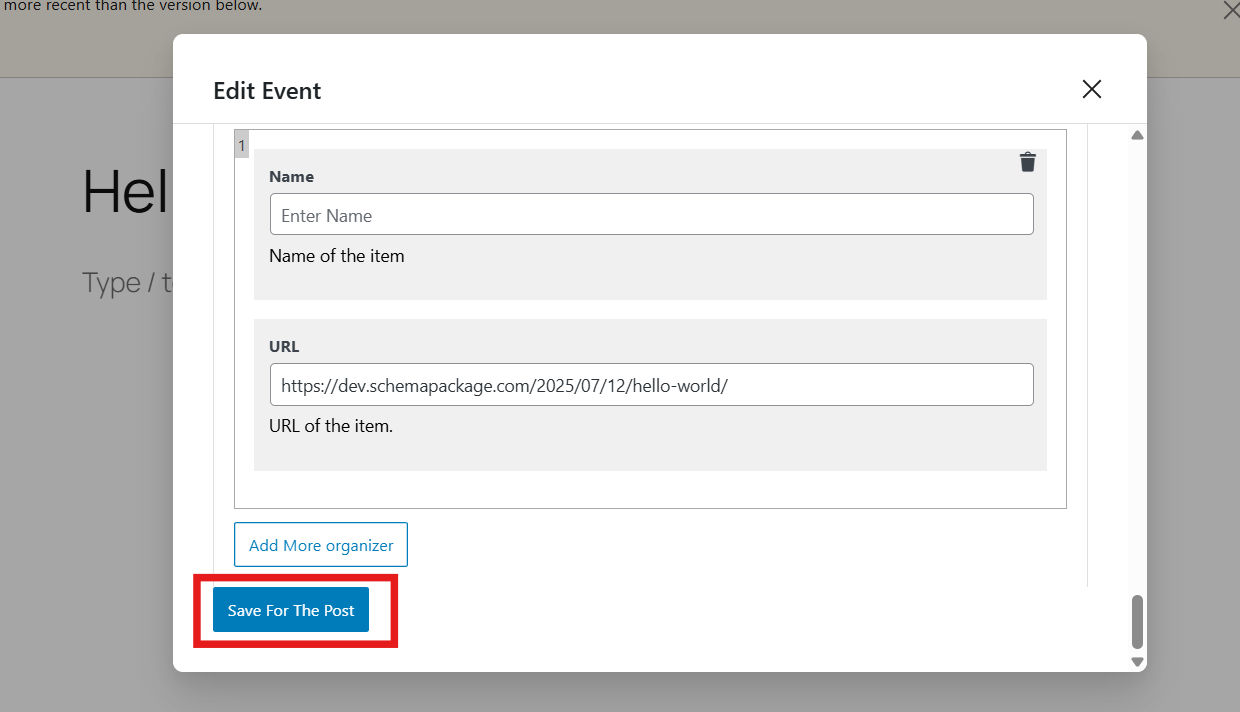Close the Edit Event dialog
Viewport: 1240px width, 712px height.
(x=1092, y=89)
